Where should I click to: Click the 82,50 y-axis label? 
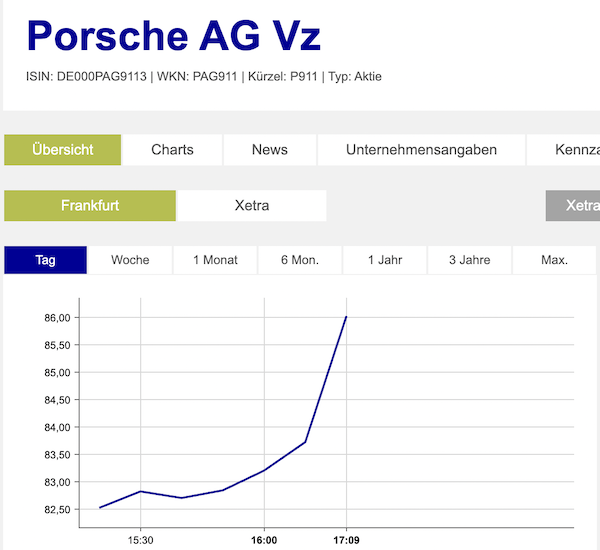tap(57, 509)
